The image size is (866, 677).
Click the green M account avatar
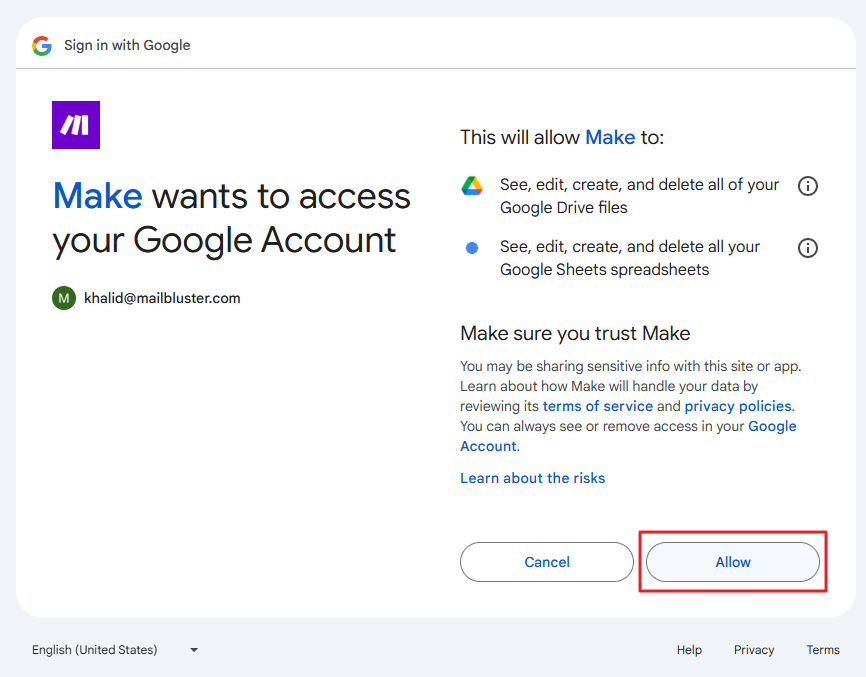click(x=64, y=298)
